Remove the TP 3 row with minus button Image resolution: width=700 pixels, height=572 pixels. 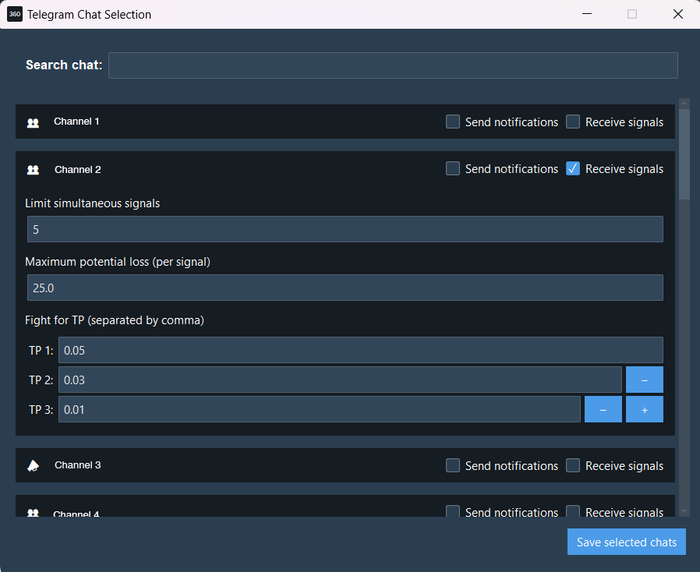coord(603,410)
